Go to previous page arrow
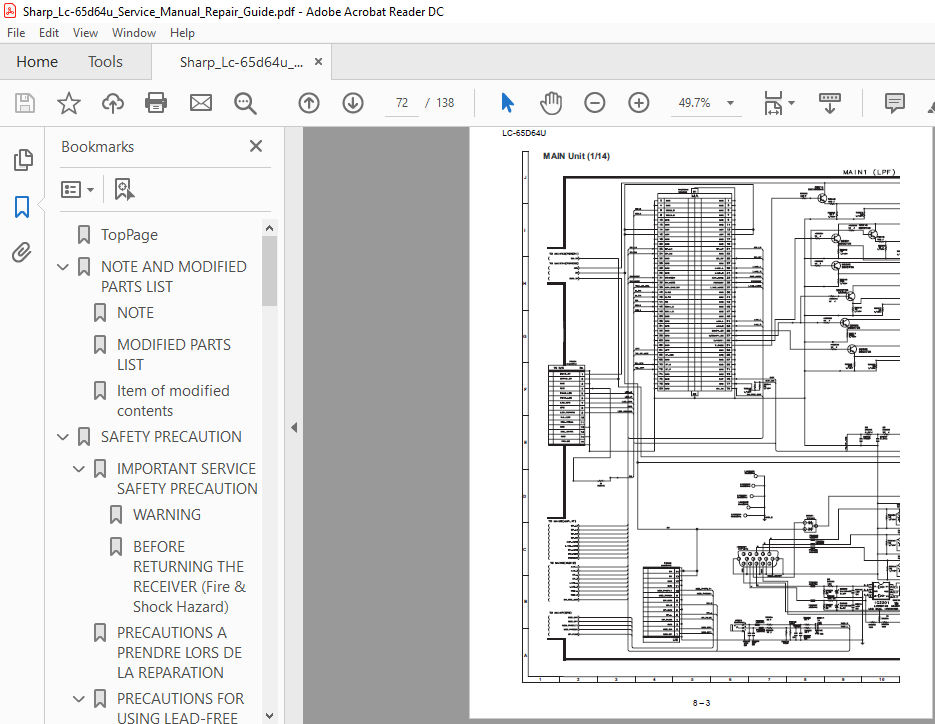This screenshot has width=935, height=724. pos(309,103)
